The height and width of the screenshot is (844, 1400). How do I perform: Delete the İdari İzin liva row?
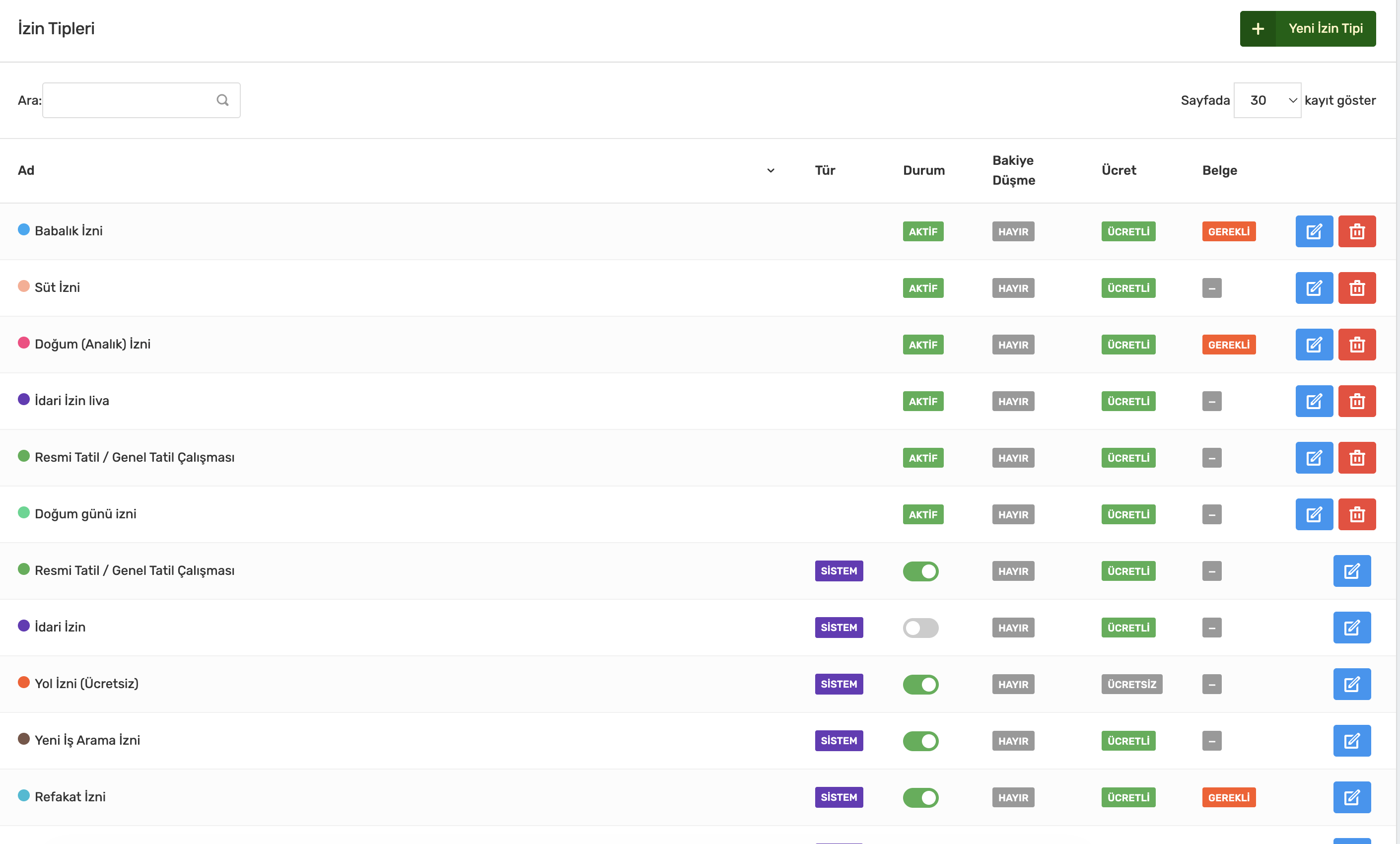(x=1357, y=401)
